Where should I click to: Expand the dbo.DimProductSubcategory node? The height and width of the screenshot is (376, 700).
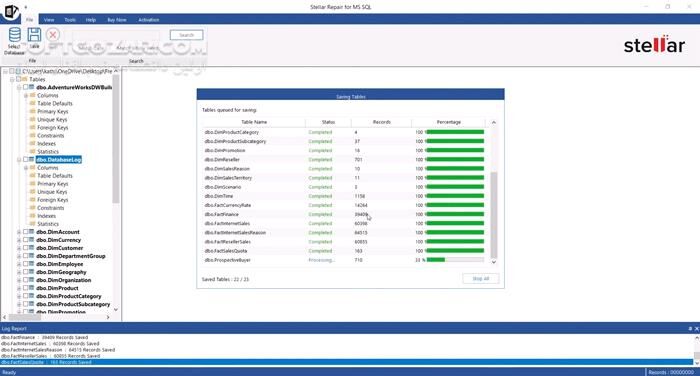pyautogui.click(x=19, y=305)
